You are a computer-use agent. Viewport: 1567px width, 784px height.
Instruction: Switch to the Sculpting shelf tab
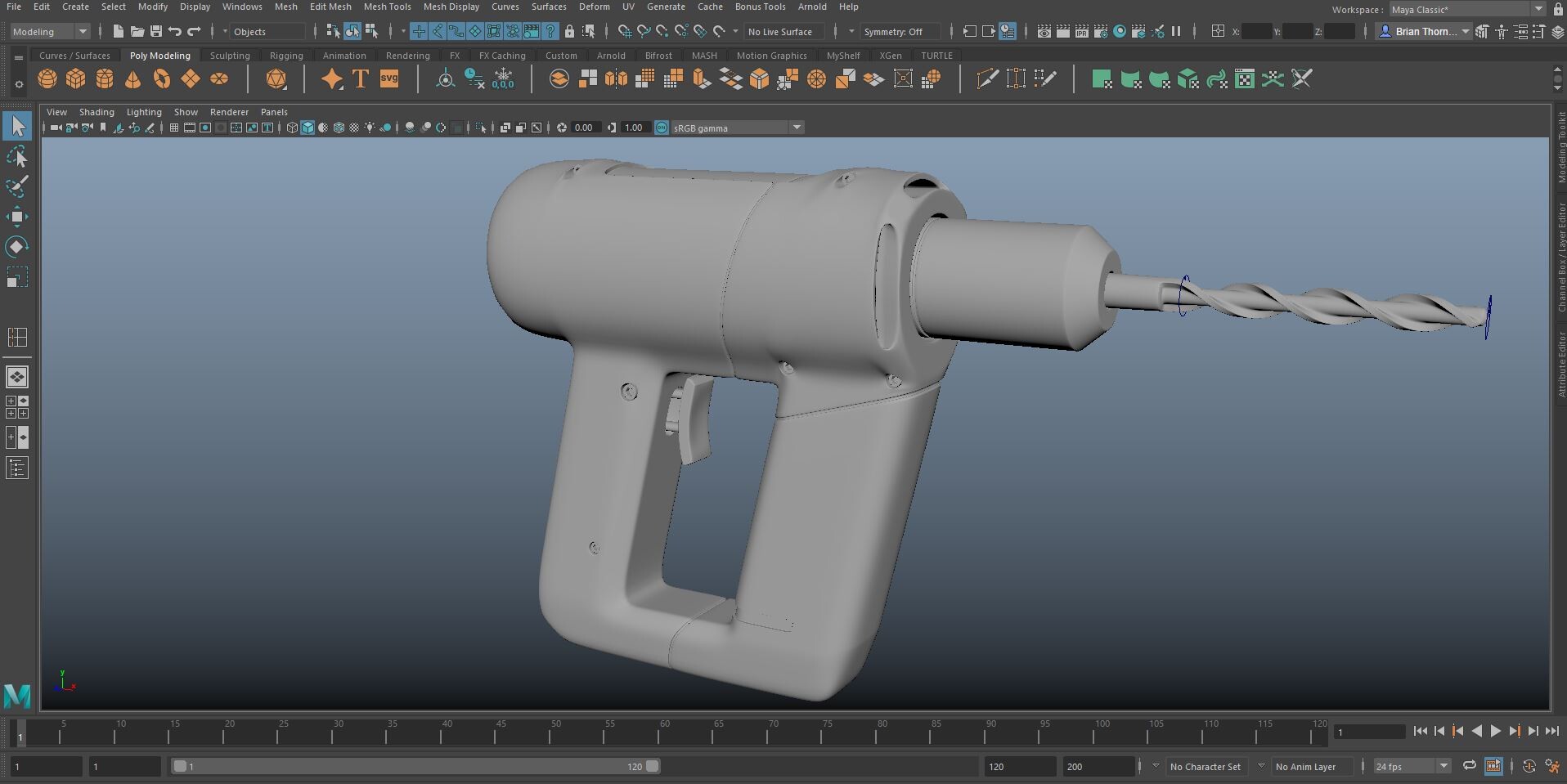tap(229, 55)
